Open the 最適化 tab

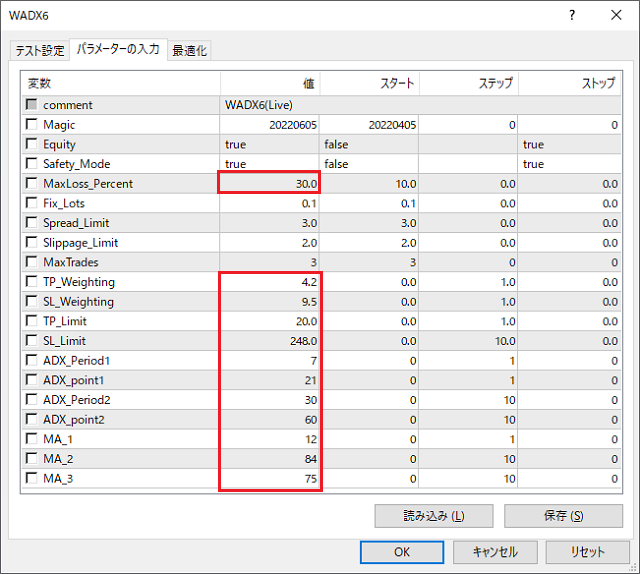(189, 50)
